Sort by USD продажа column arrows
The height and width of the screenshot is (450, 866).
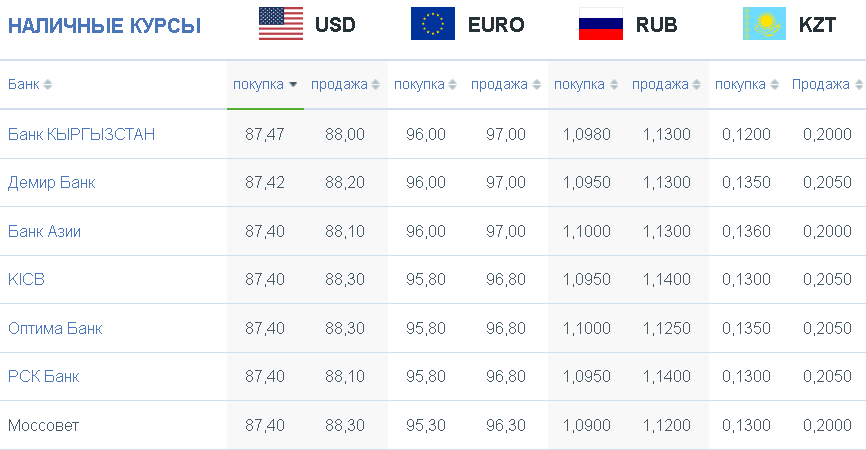click(x=376, y=84)
